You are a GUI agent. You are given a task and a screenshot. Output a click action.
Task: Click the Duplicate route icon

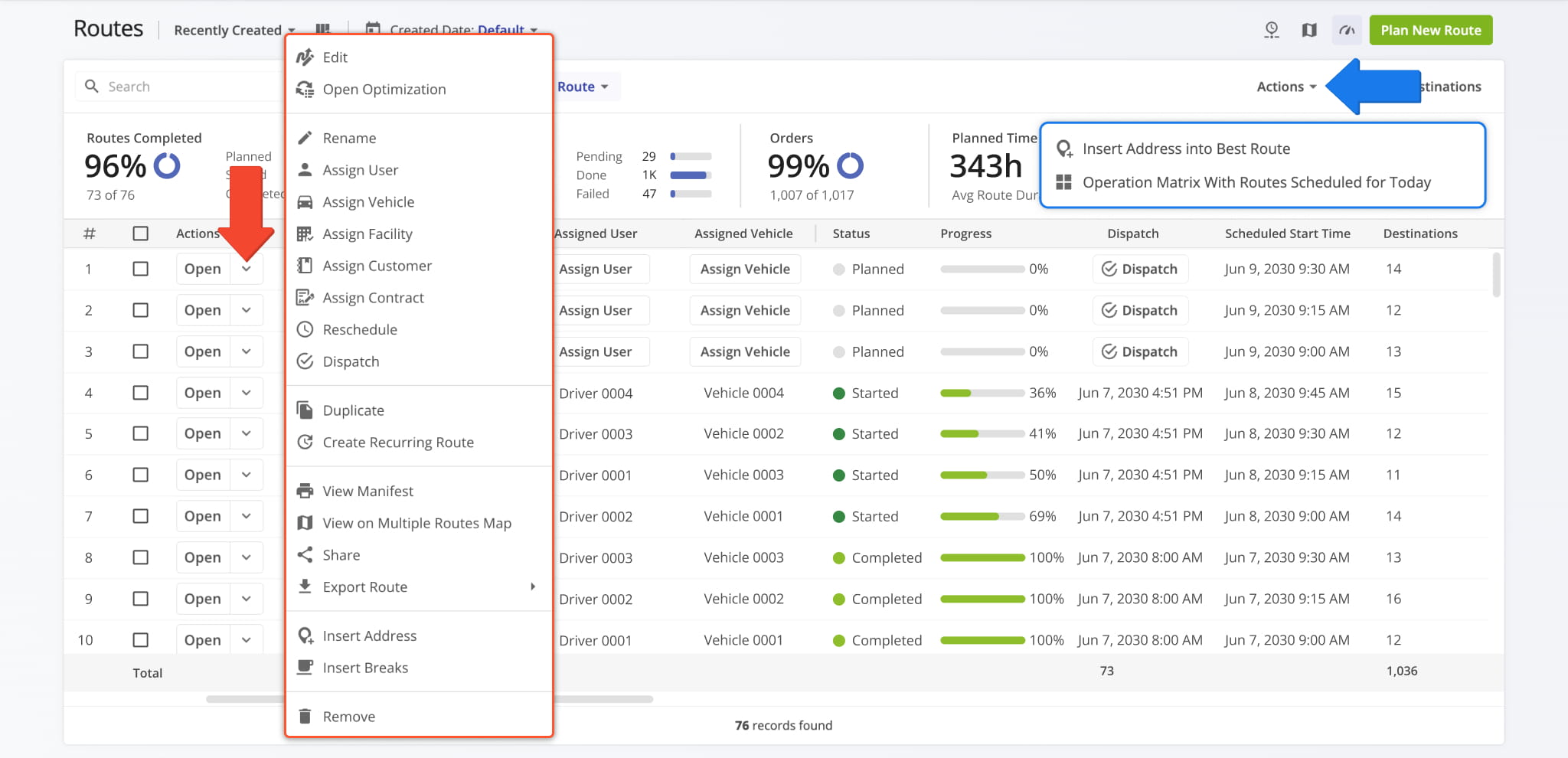click(305, 410)
